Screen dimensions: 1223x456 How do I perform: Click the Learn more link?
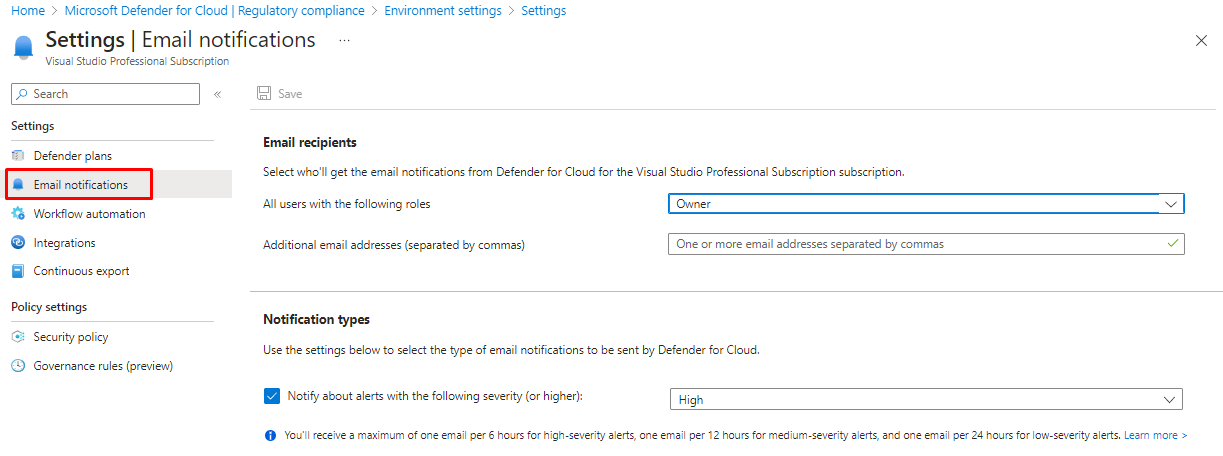[1155, 436]
